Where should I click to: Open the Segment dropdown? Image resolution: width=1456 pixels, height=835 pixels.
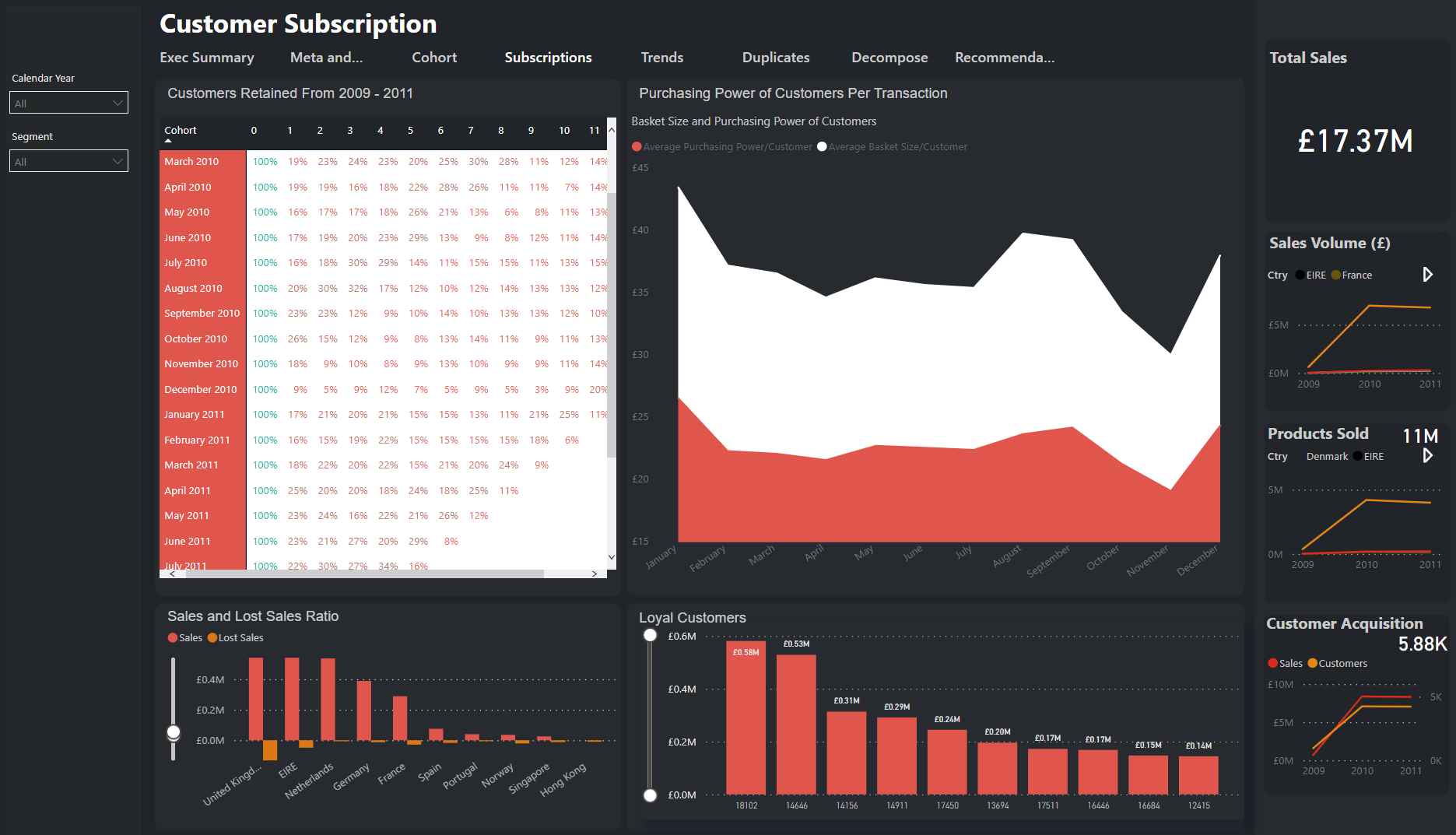click(x=68, y=161)
